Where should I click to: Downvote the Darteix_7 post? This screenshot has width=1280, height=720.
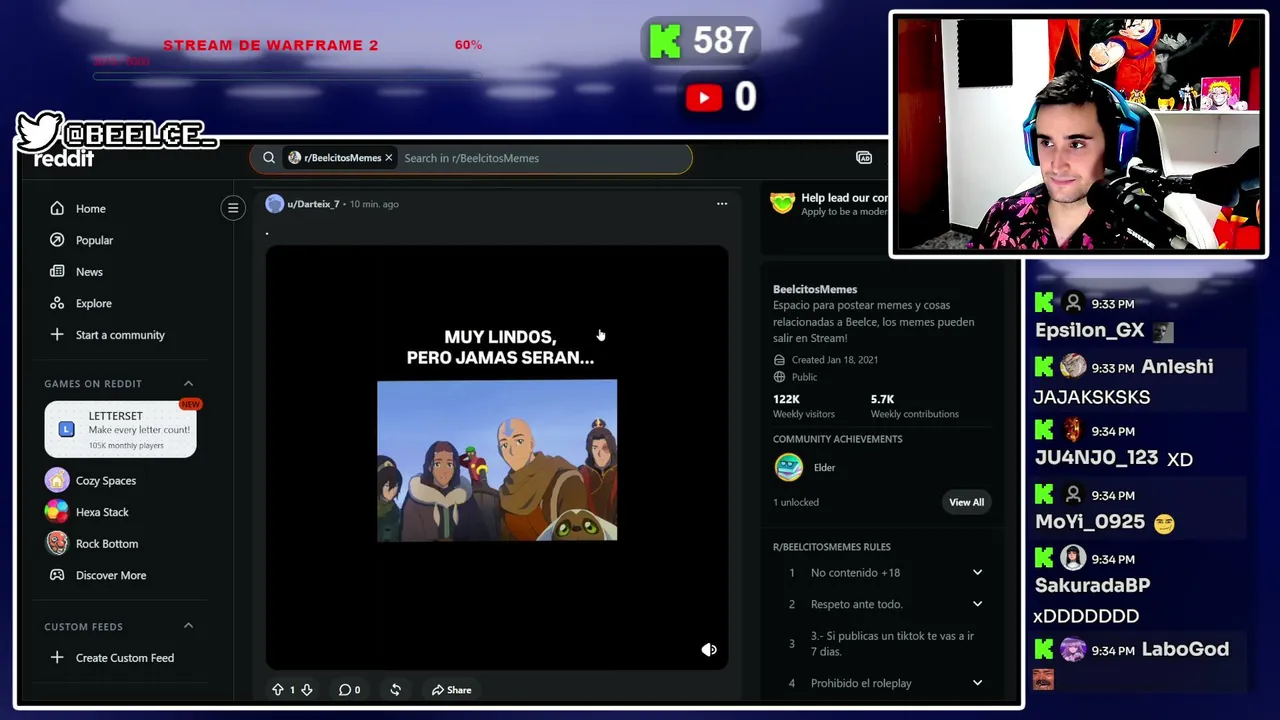tap(307, 690)
